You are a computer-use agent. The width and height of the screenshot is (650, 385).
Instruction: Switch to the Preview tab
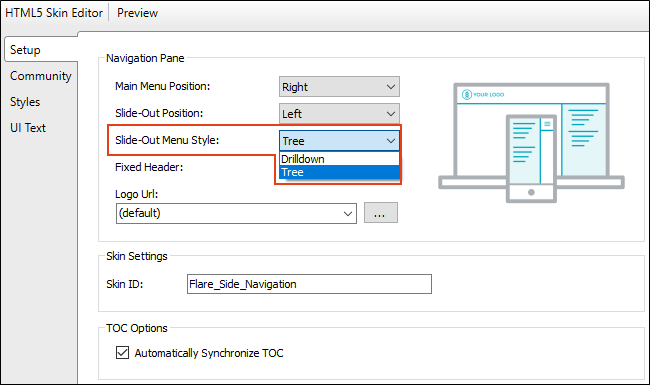pos(137,13)
